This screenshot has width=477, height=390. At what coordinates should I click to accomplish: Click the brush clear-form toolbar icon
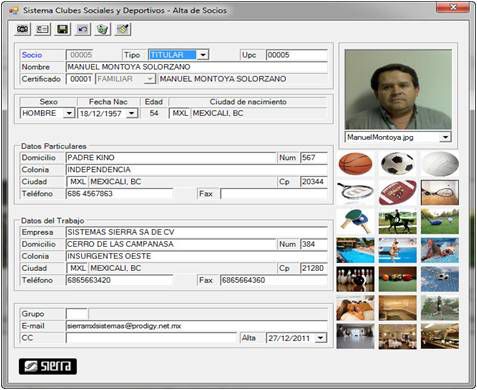tap(123, 29)
